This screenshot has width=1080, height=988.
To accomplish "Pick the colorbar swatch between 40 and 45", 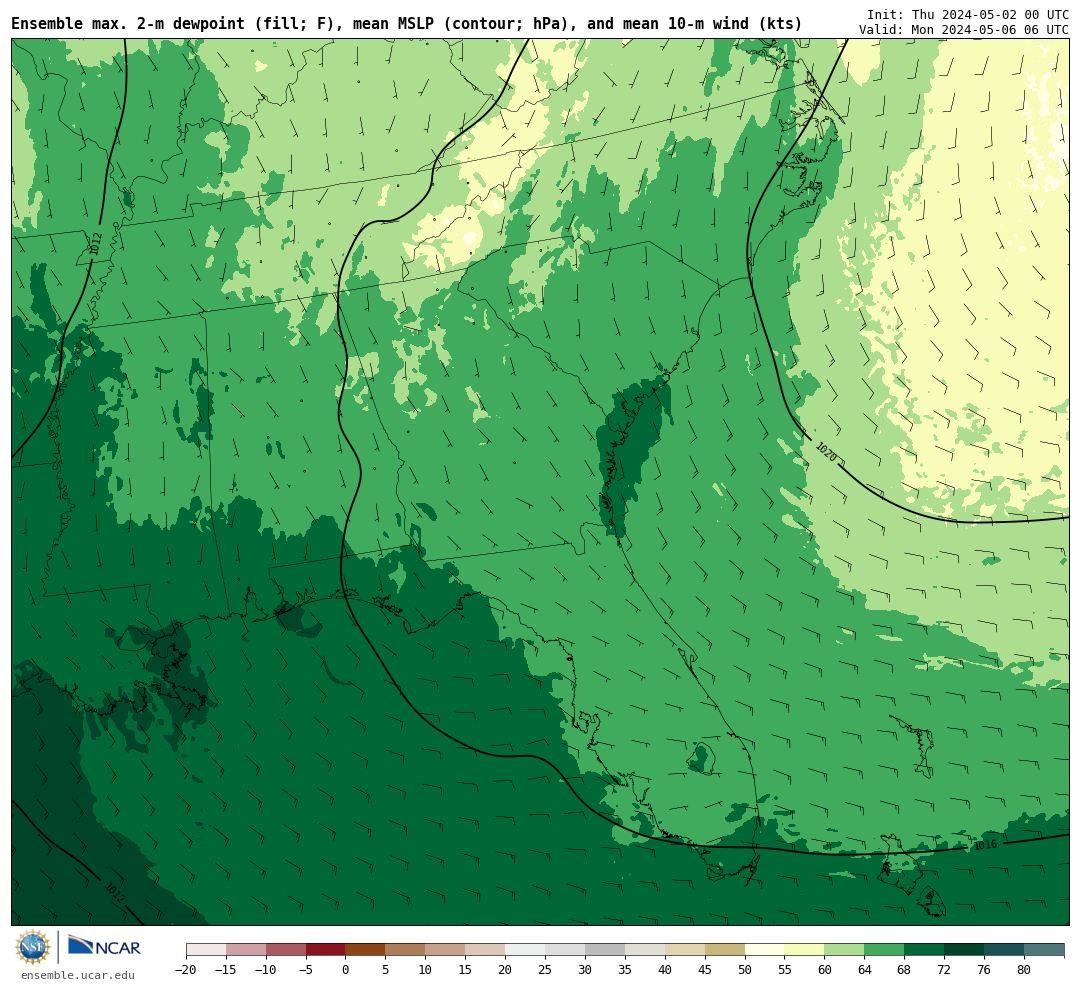I will [685, 950].
